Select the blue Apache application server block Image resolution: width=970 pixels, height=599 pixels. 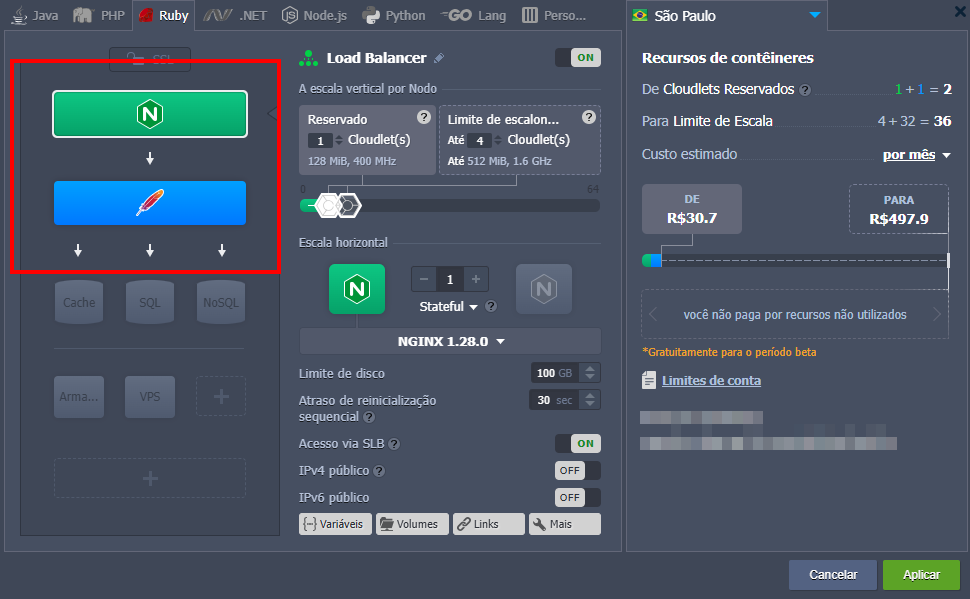(150, 203)
